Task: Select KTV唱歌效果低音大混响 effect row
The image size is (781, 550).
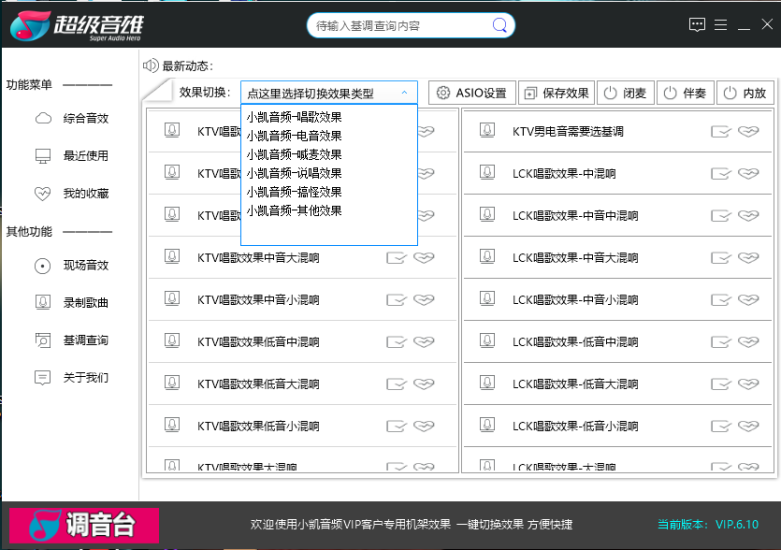Action: pyautogui.click(x=302, y=384)
